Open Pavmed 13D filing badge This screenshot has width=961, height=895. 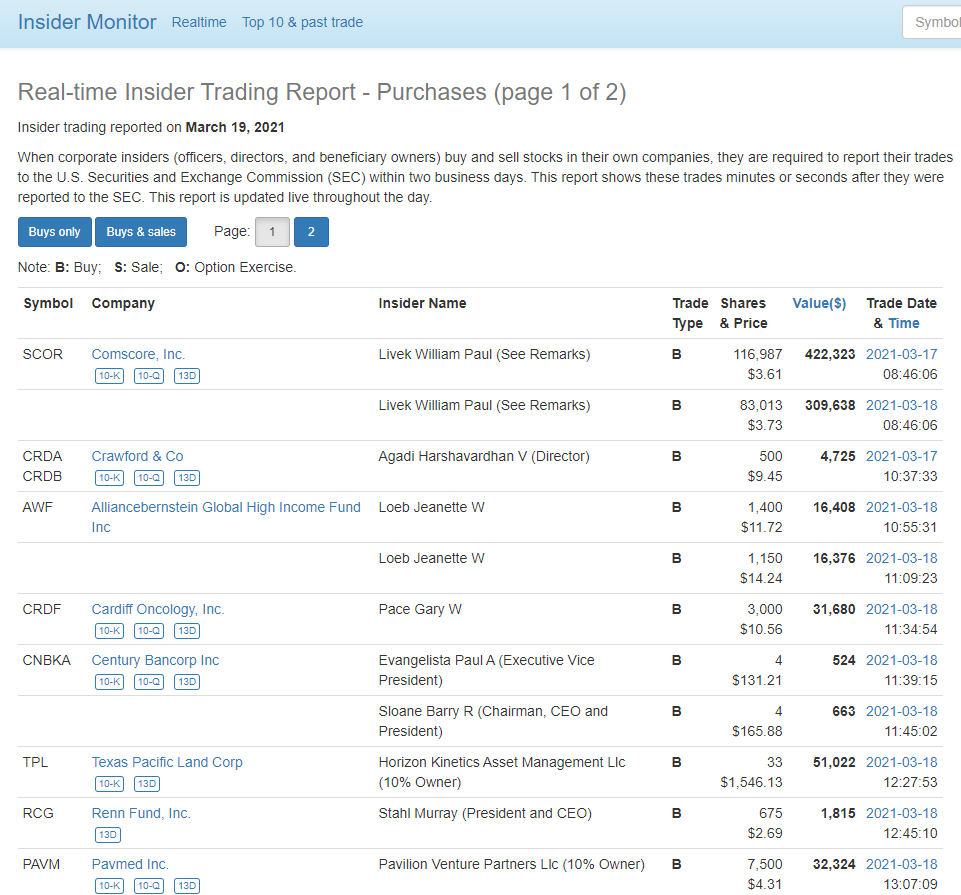pos(187,885)
